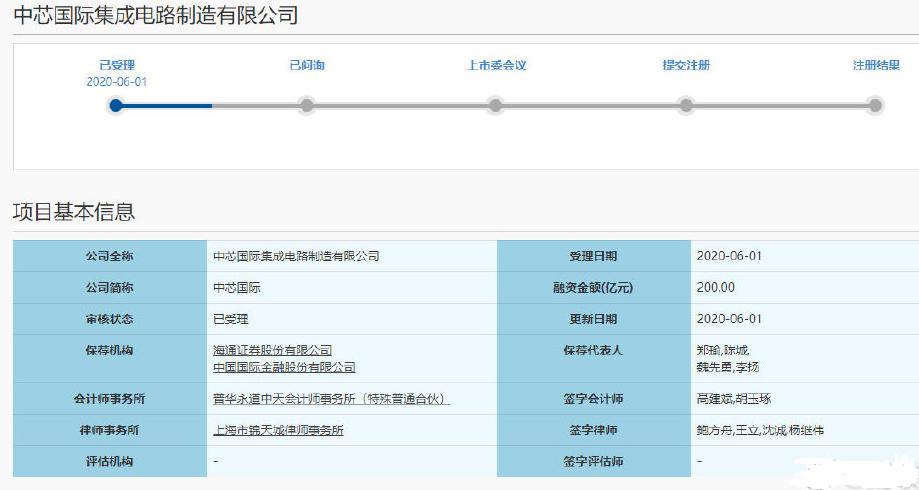Image resolution: width=919 pixels, height=490 pixels.
Task: Click the 中芯国际 short name value
Action: point(237,288)
